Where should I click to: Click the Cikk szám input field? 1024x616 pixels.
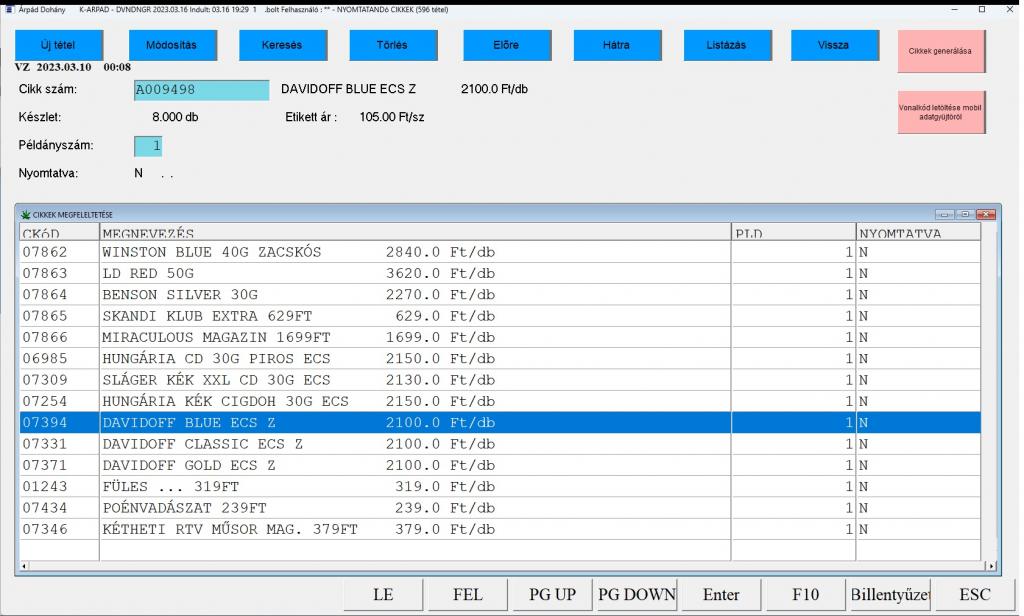click(202, 90)
